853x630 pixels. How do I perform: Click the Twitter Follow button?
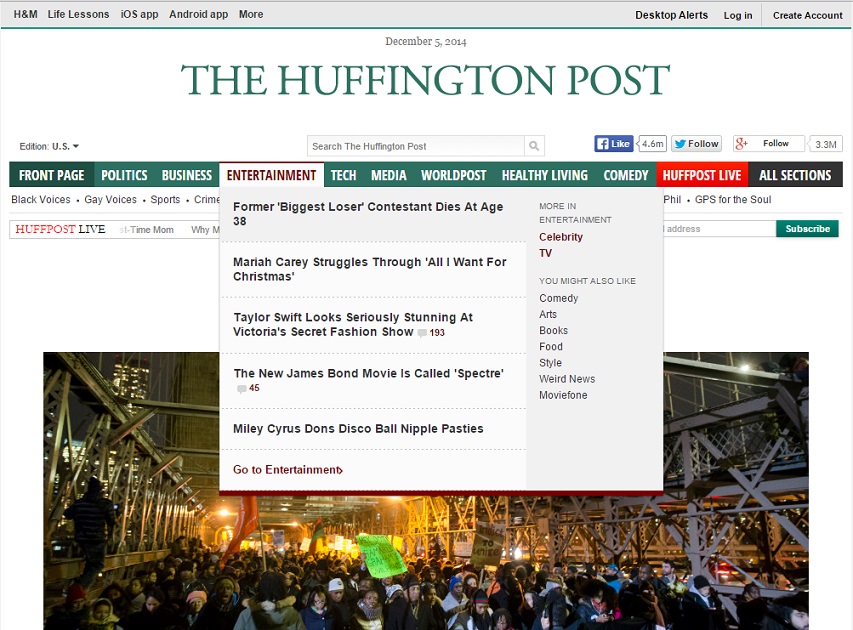coord(696,143)
